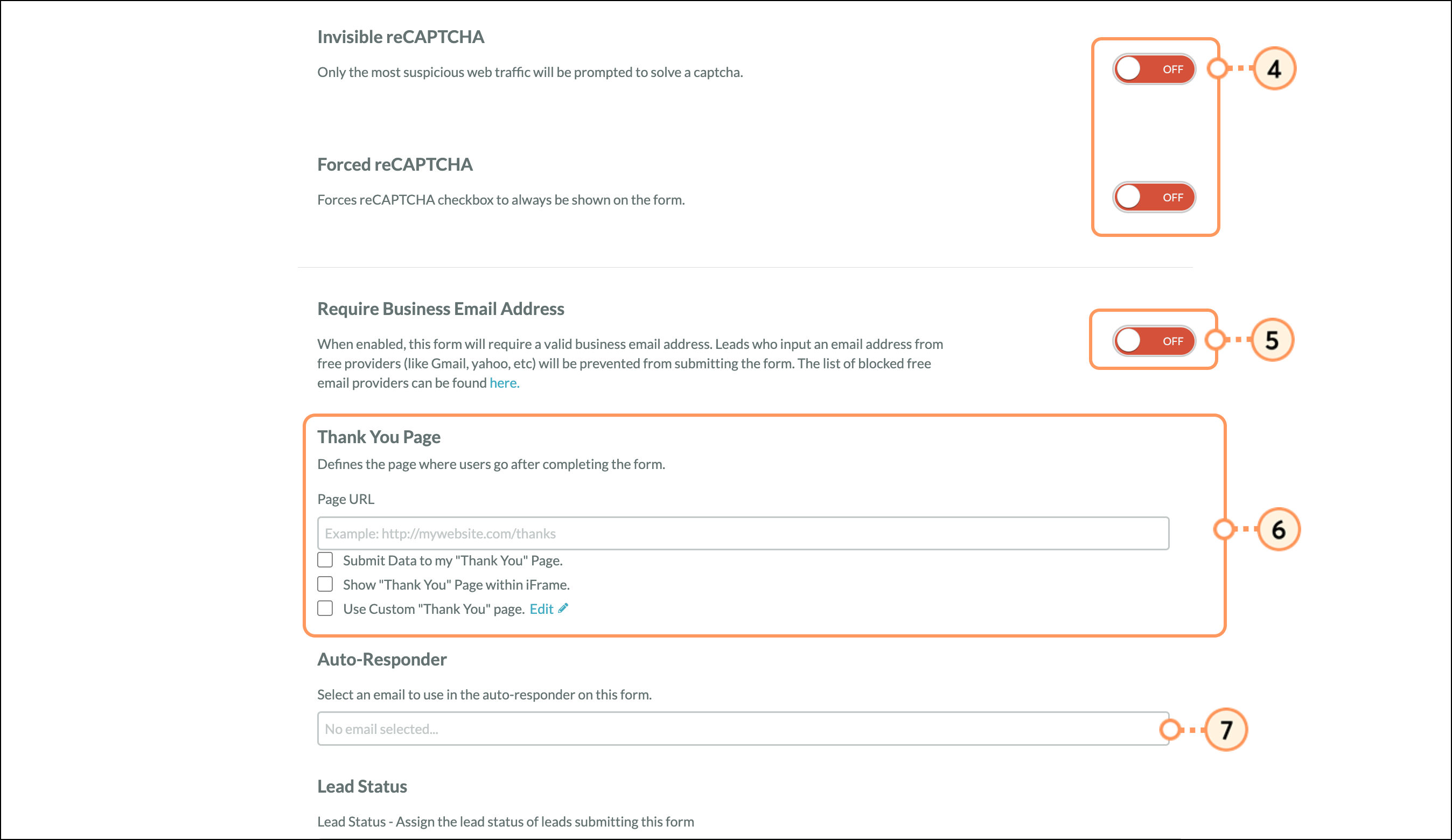Click the Edit link for custom page
The width and height of the screenshot is (1452, 840).
coord(541,609)
